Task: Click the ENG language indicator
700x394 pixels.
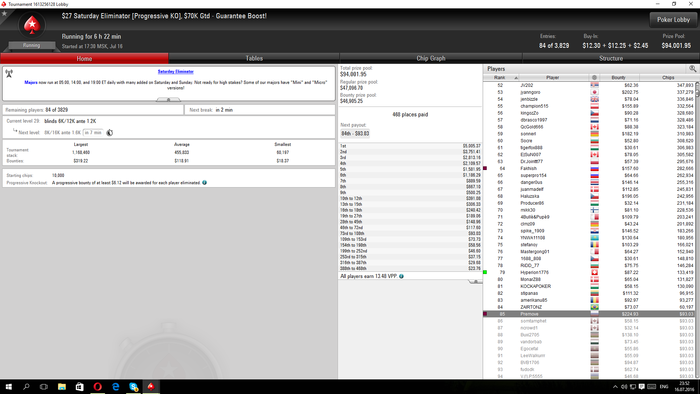Action: coord(664,387)
